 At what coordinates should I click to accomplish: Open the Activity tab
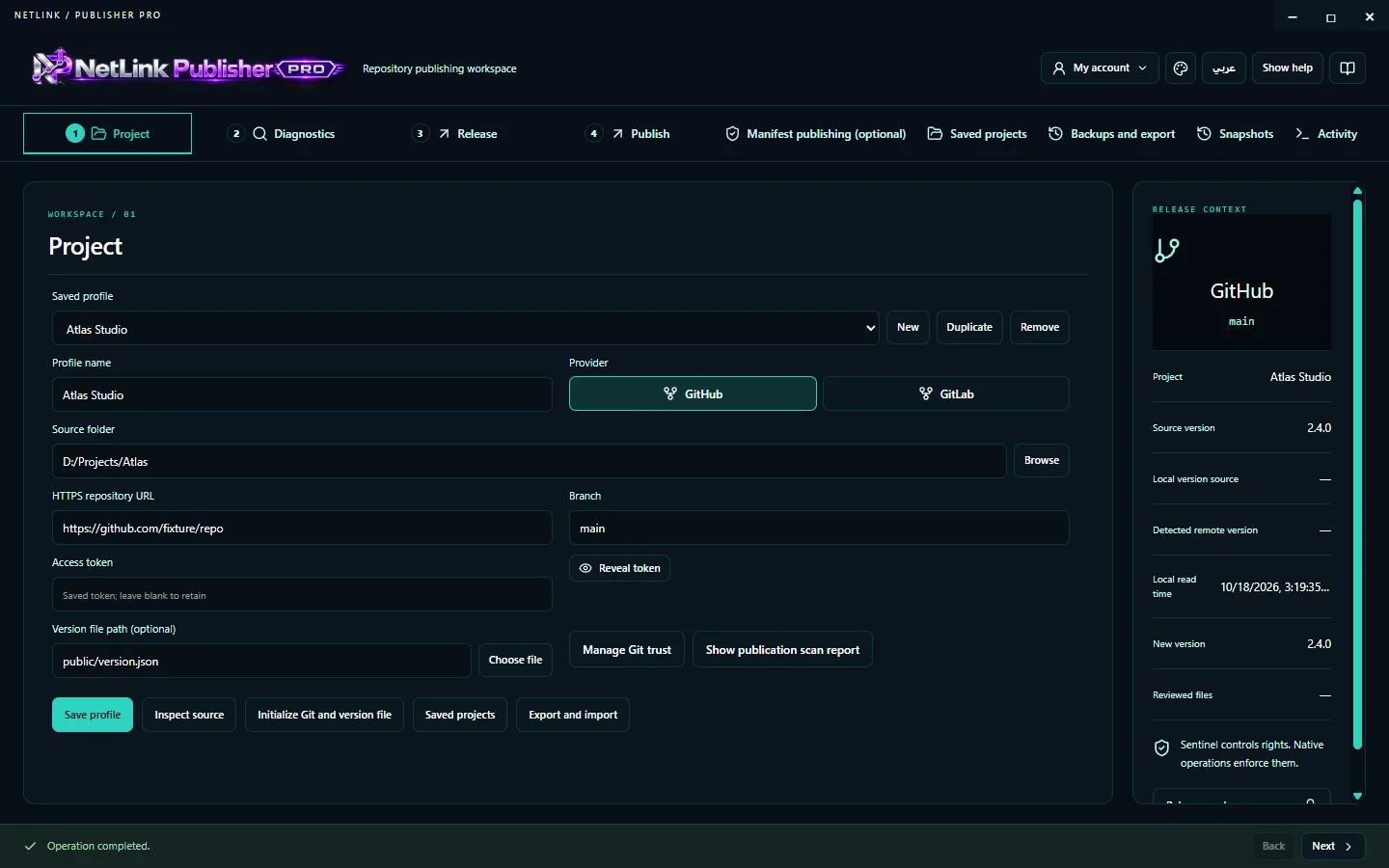click(x=1326, y=134)
